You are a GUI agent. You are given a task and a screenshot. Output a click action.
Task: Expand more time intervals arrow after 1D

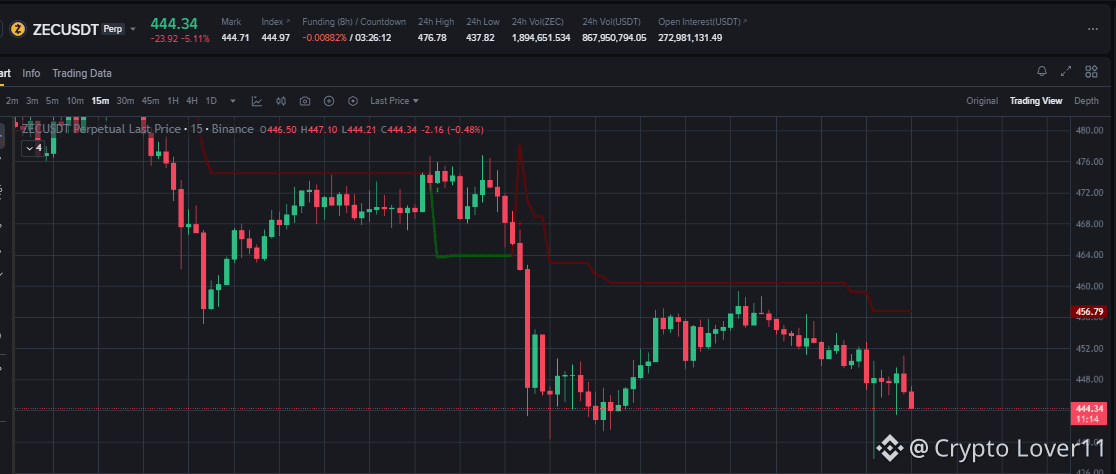coord(231,101)
